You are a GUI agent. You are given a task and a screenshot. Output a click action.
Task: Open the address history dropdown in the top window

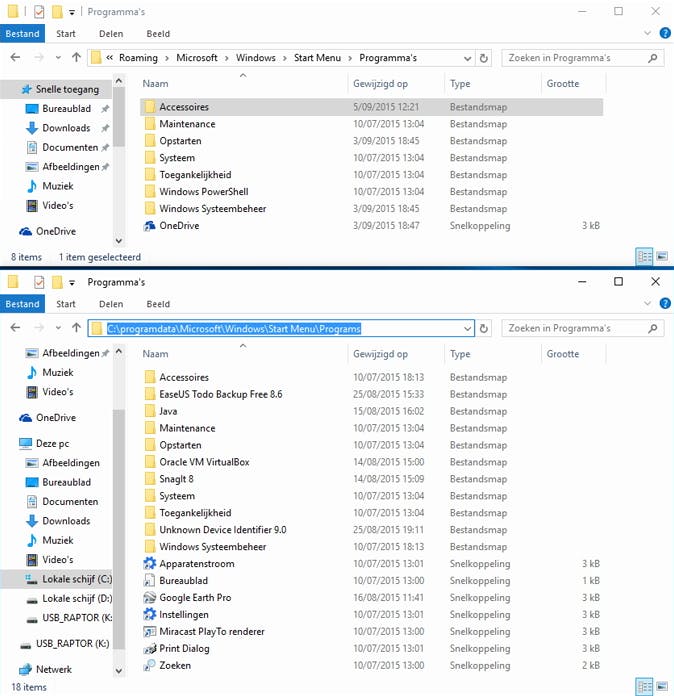click(467, 58)
